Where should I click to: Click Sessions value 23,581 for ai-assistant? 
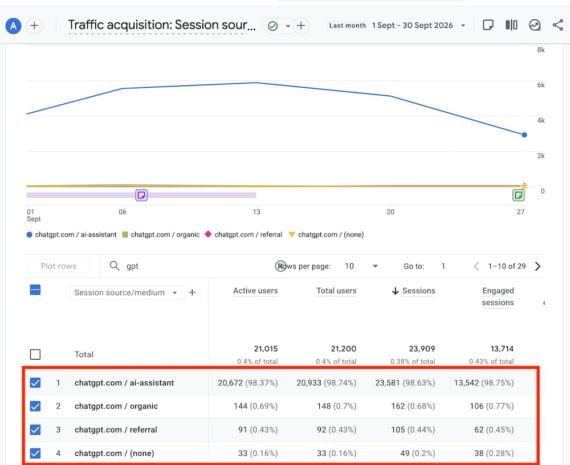tap(388, 383)
